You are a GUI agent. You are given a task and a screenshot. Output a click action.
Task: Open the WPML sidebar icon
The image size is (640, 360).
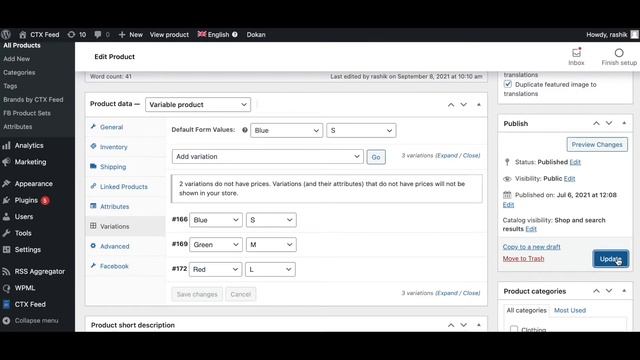click(x=6, y=288)
